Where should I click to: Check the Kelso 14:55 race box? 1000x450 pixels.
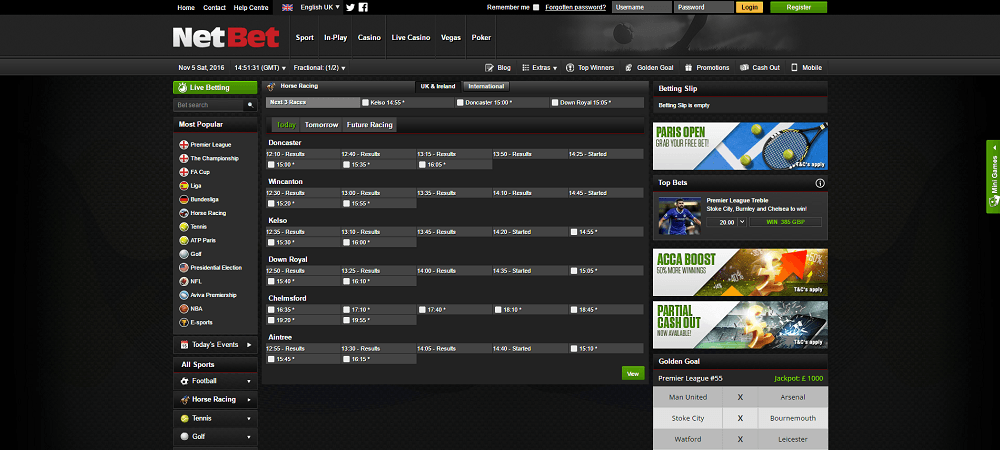365,102
